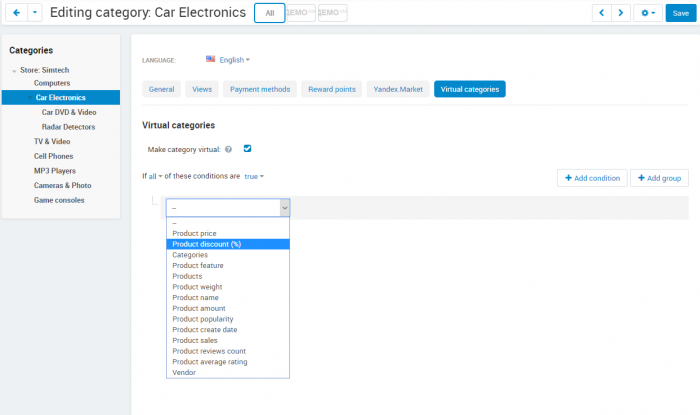Viewport: 700px width, 415px height.
Task: Click the Add condition button
Action: click(592, 178)
